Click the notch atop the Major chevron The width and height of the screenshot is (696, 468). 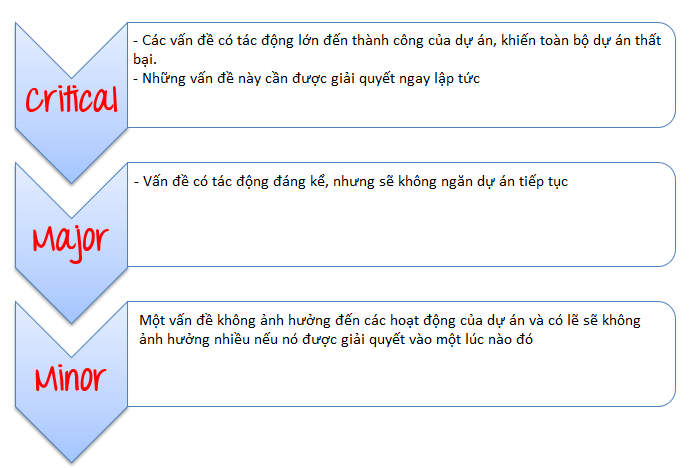pos(71,211)
